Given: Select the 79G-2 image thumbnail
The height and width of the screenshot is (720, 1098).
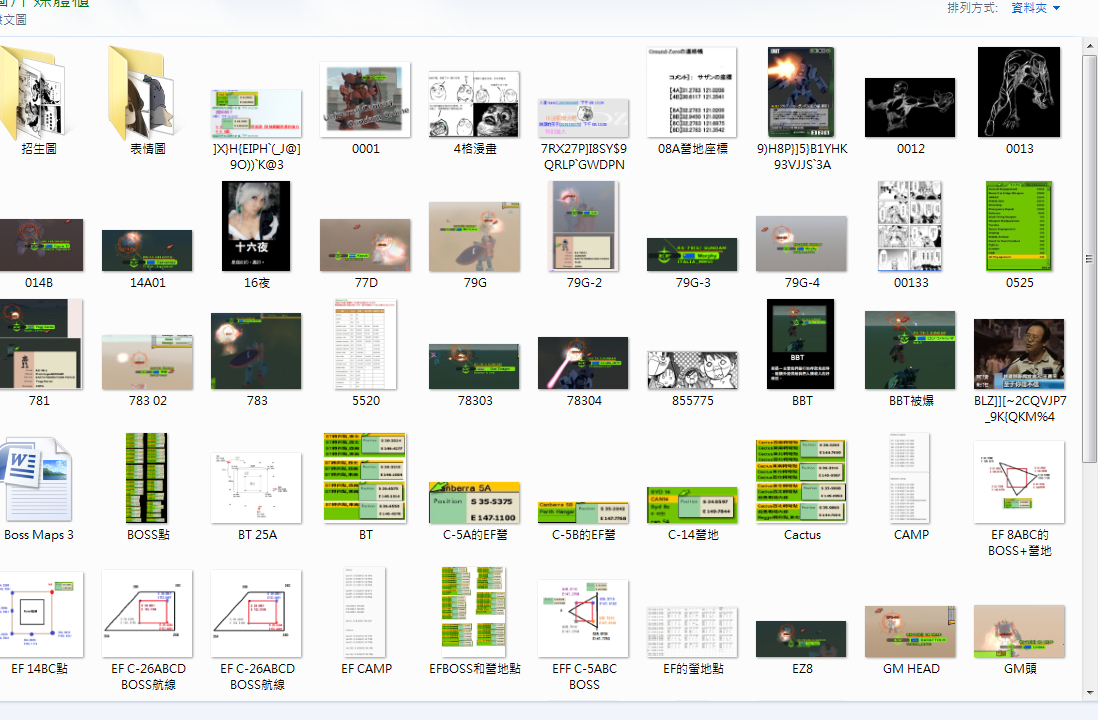Looking at the screenshot, I should (x=583, y=226).
